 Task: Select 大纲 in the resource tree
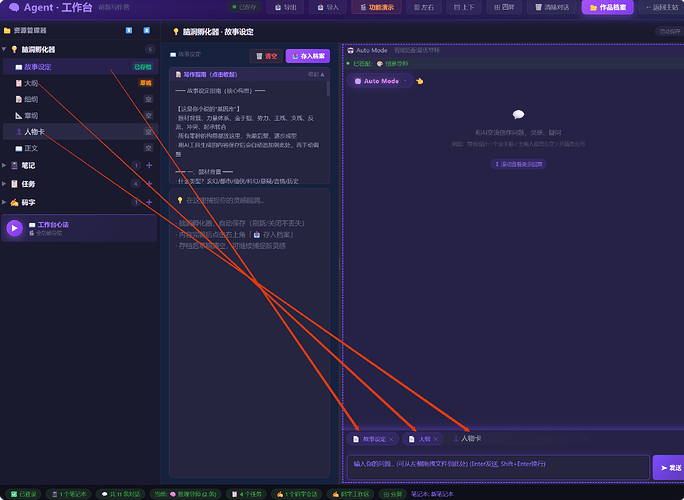coord(80,83)
